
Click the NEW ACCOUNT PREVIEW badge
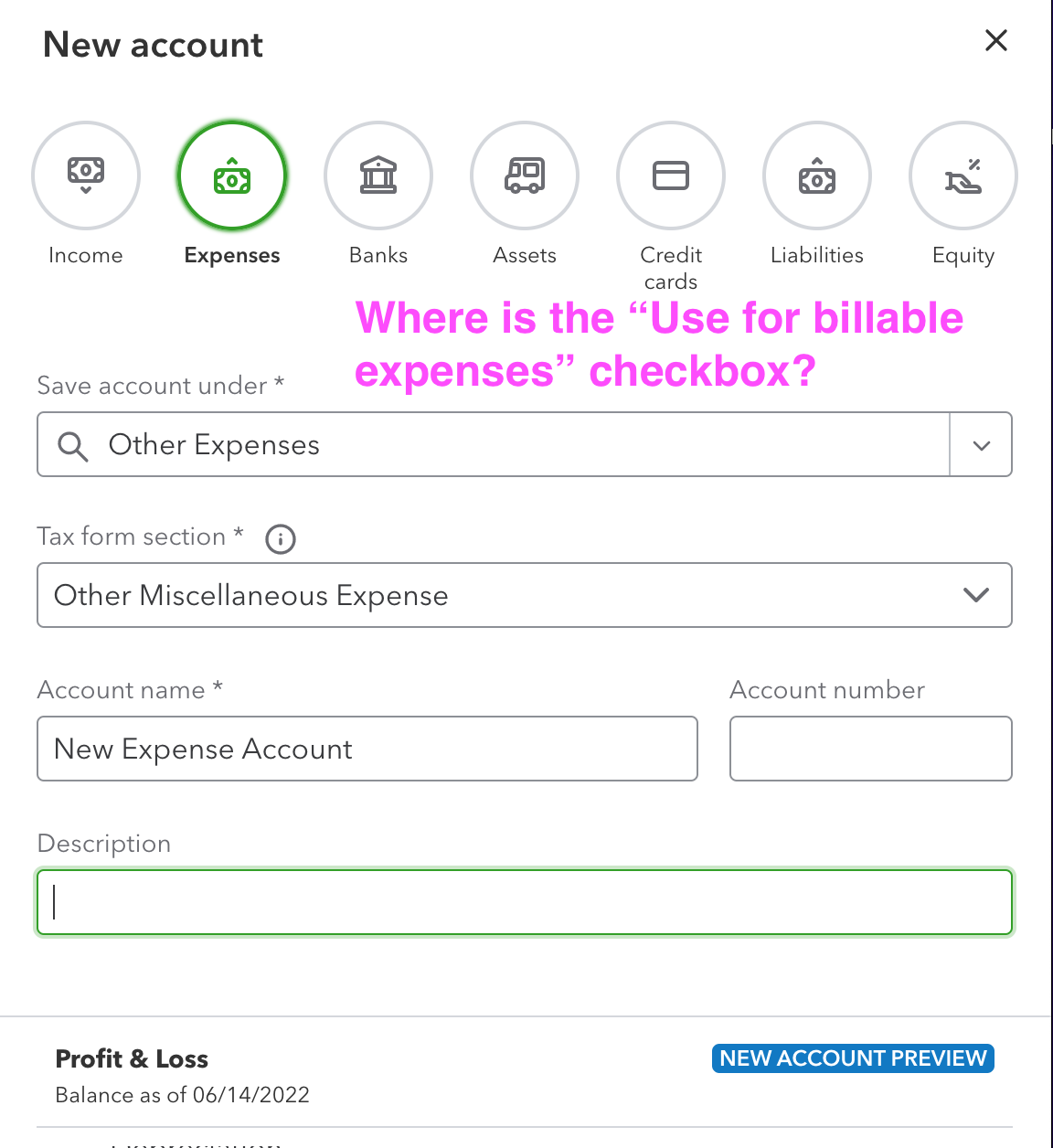852,1058
